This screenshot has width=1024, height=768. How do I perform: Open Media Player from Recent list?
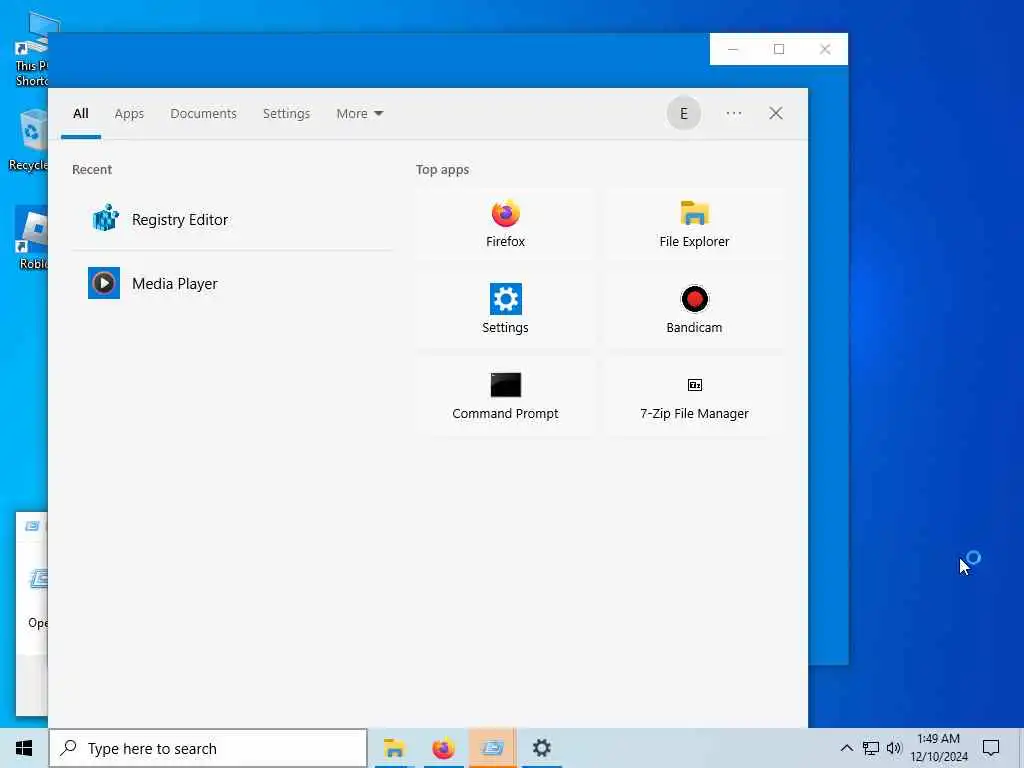(x=232, y=283)
